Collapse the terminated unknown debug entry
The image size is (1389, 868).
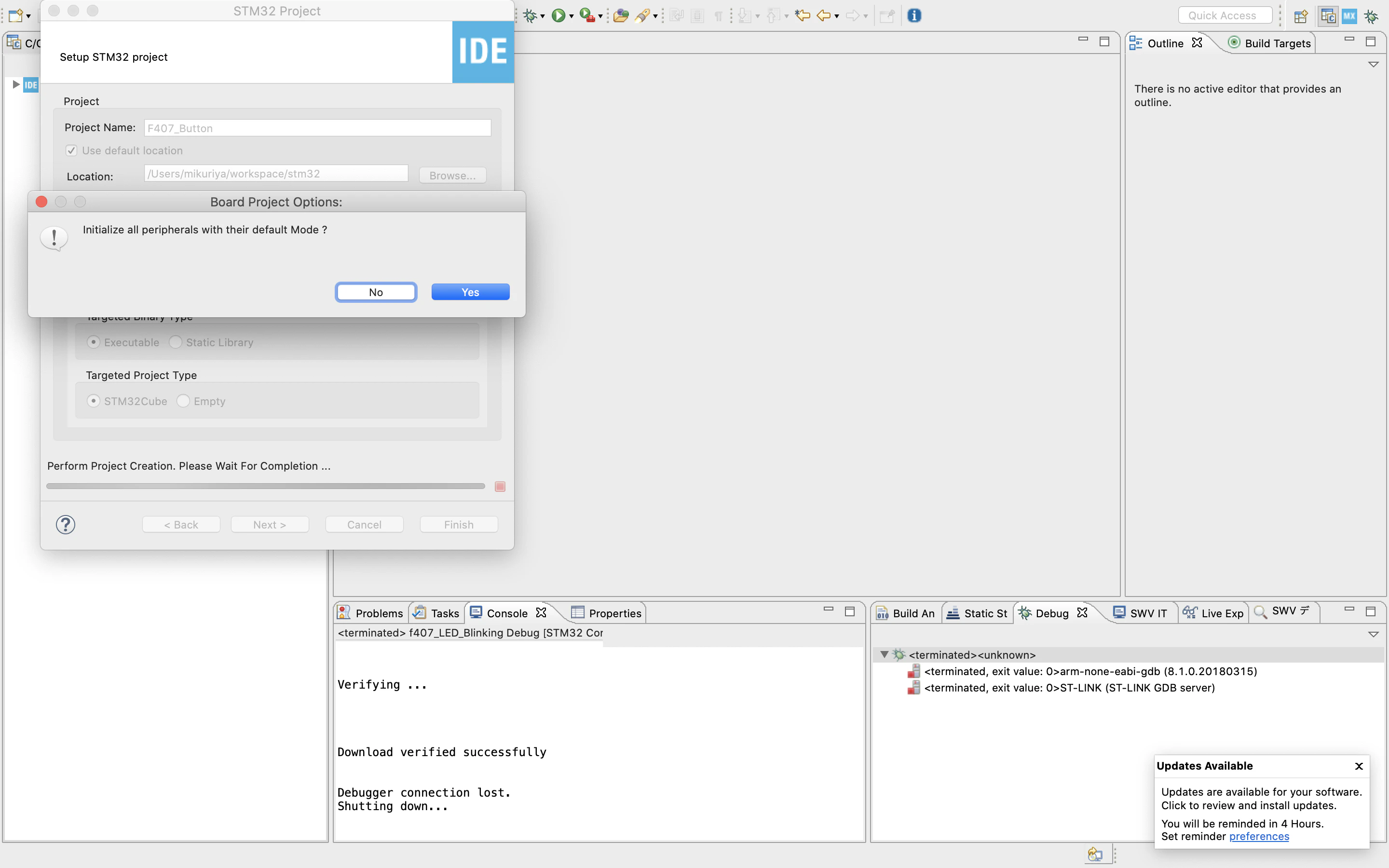885,654
